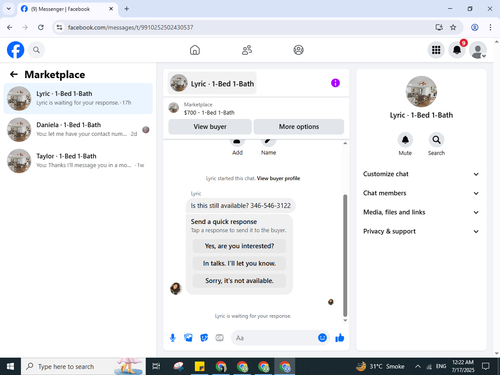Open the Friends icon in top navigation

point(247,50)
